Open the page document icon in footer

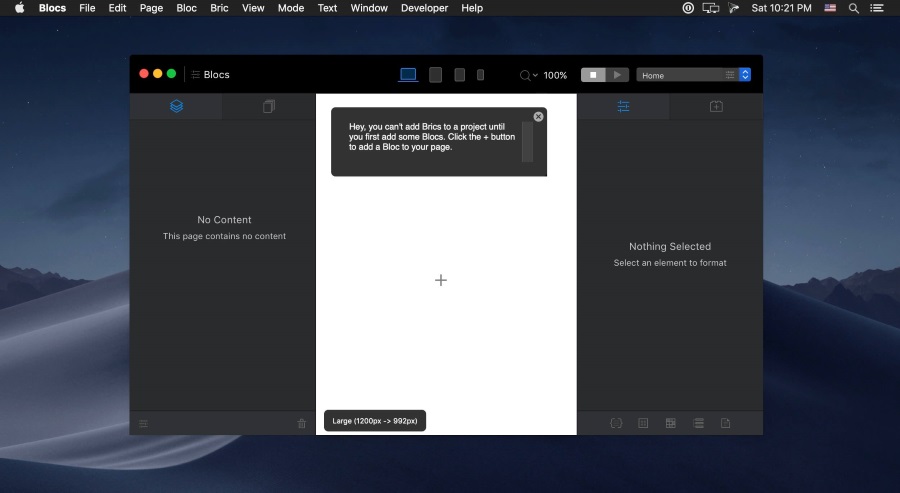click(726, 423)
